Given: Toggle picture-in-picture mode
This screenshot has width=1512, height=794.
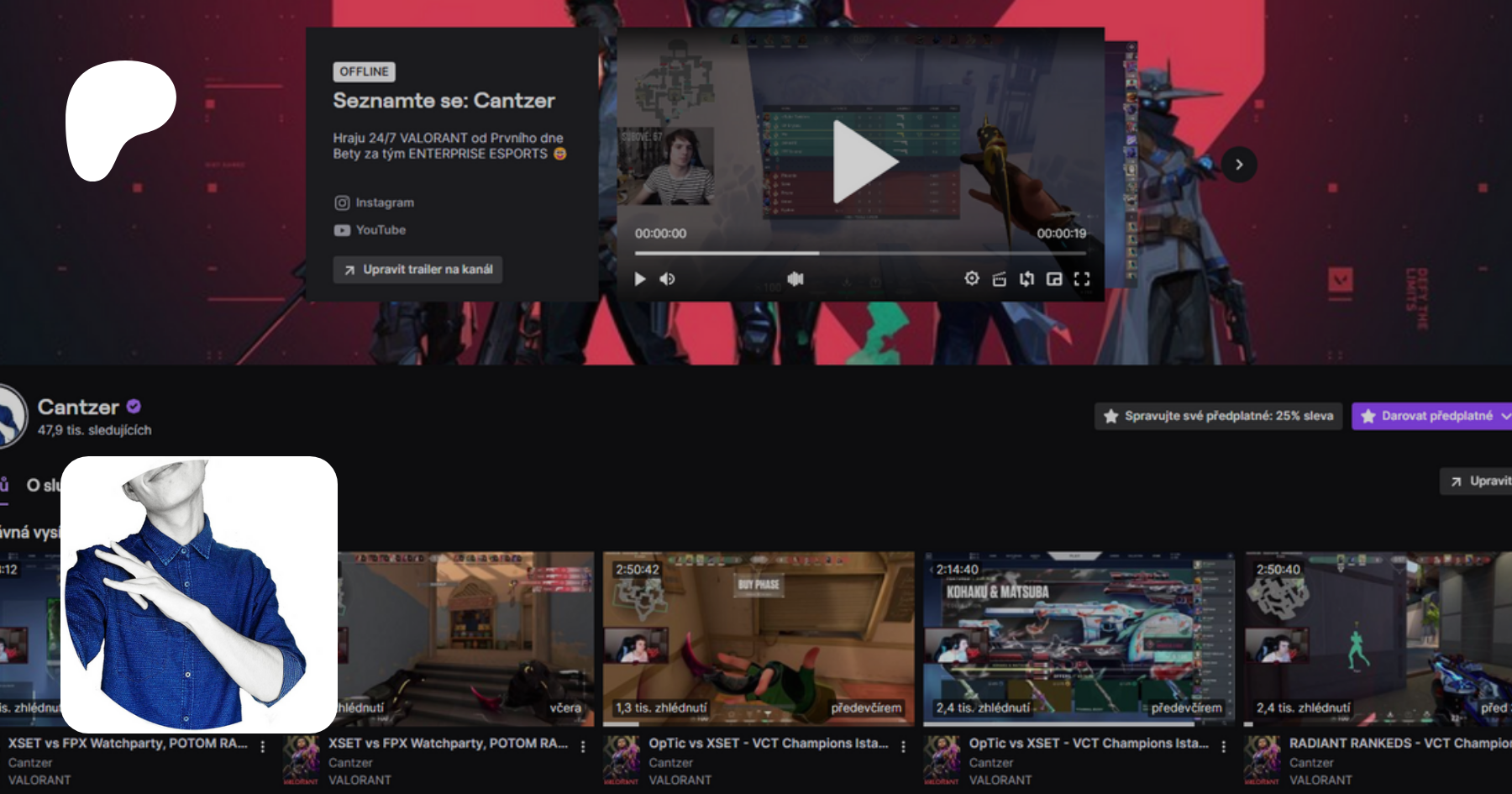Looking at the screenshot, I should point(1054,279).
